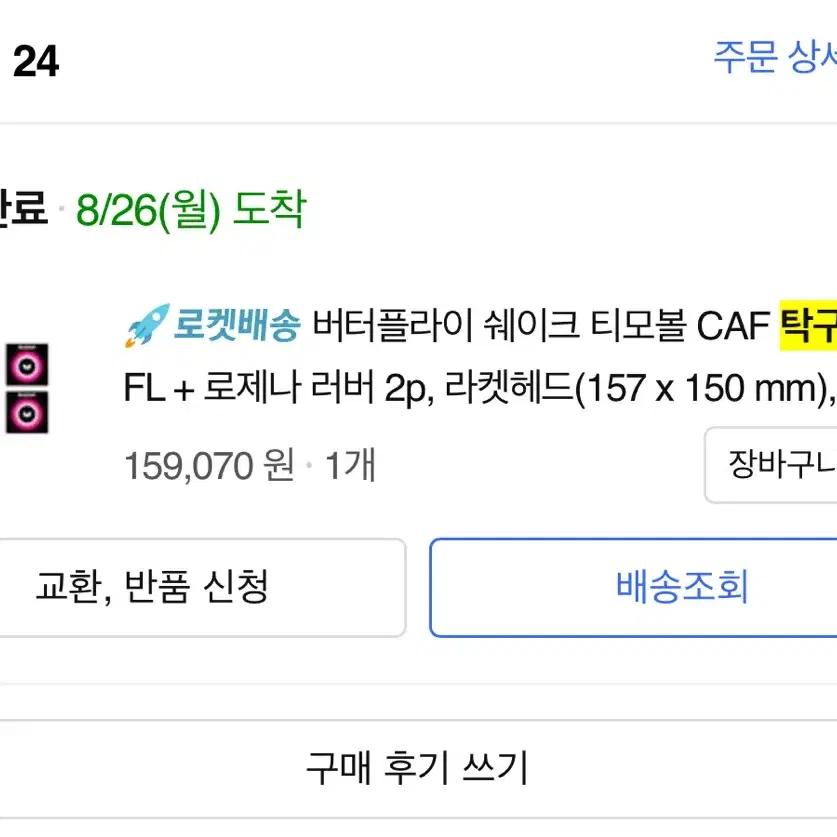The image size is (837, 837).
Task: Open the top pink rubber product thumbnail
Action: click(27, 365)
